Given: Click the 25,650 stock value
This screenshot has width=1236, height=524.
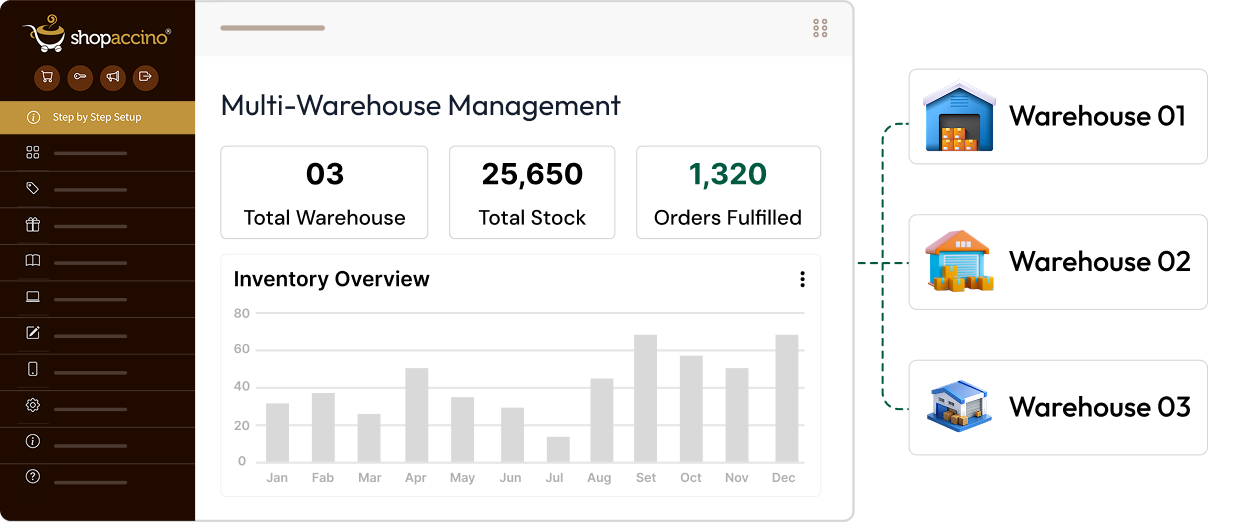Looking at the screenshot, I should click(532, 174).
